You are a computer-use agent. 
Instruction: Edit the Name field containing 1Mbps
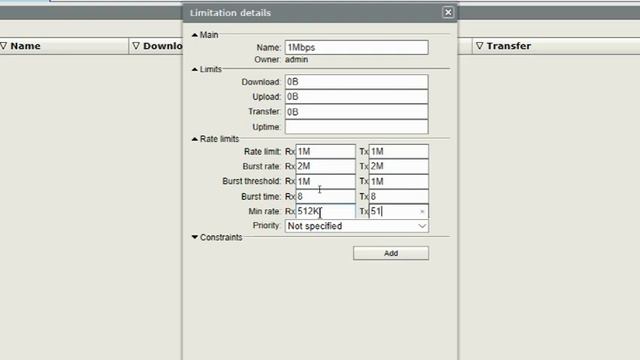tap(357, 47)
